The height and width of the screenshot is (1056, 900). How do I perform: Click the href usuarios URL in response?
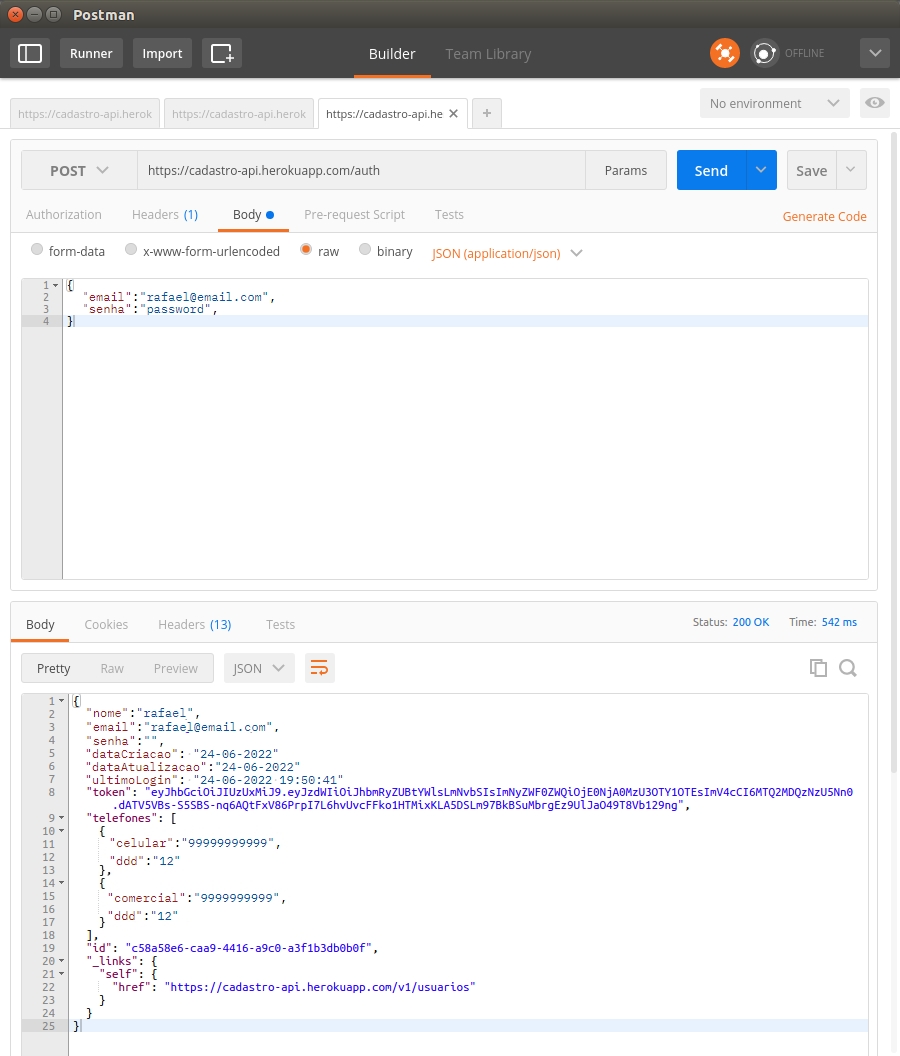click(319, 987)
